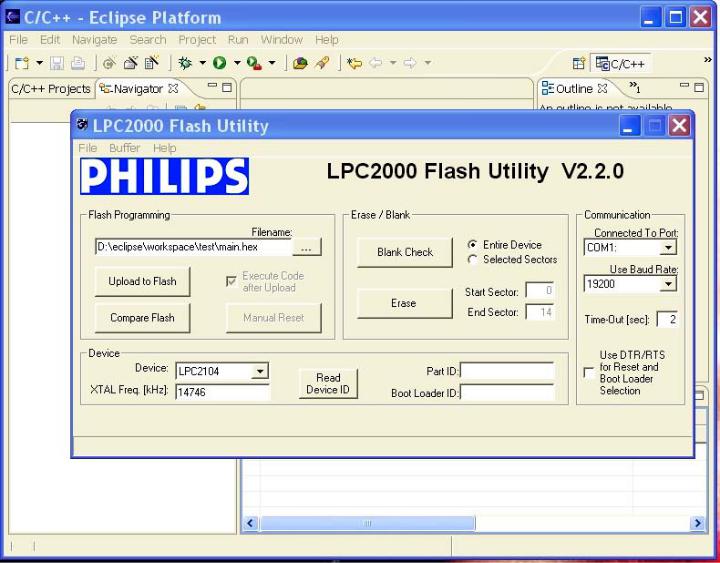The image size is (720, 563).
Task: Open the Eclipse Navigate menu
Action: (x=95, y=40)
